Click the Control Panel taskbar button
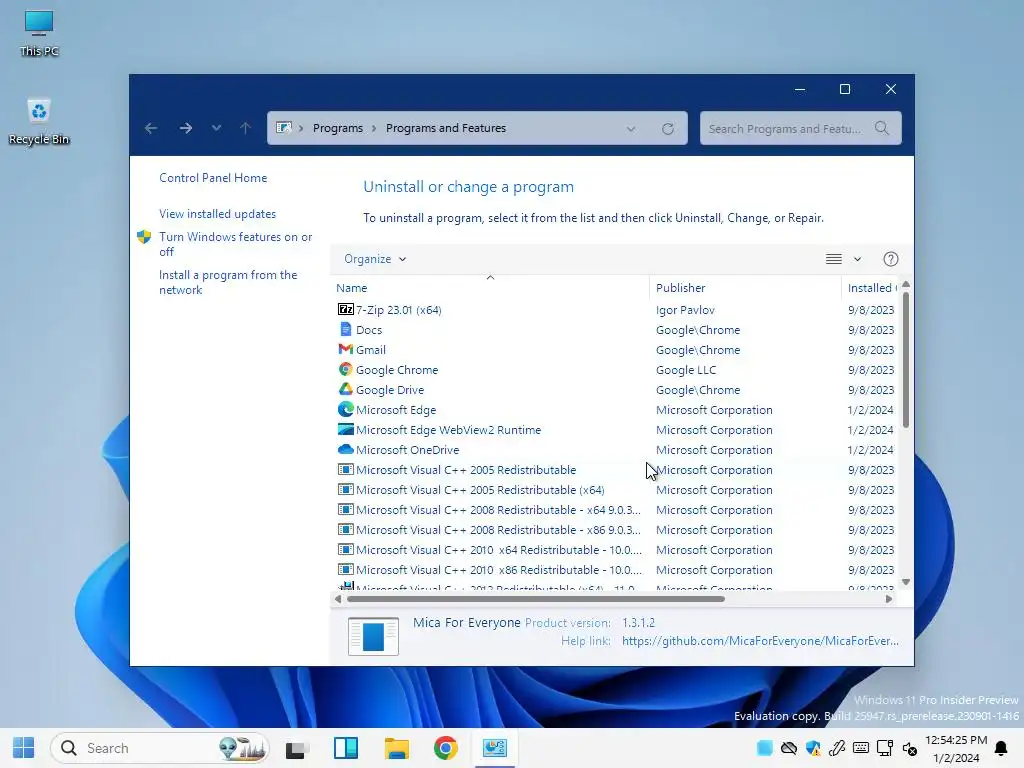This screenshot has height=768, width=1024. click(x=494, y=748)
